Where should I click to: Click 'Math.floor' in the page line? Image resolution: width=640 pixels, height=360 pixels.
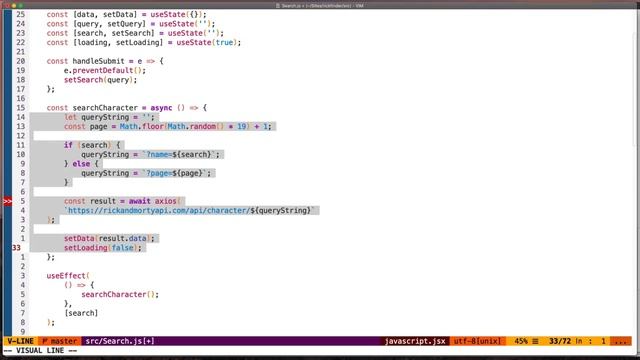[141, 127]
